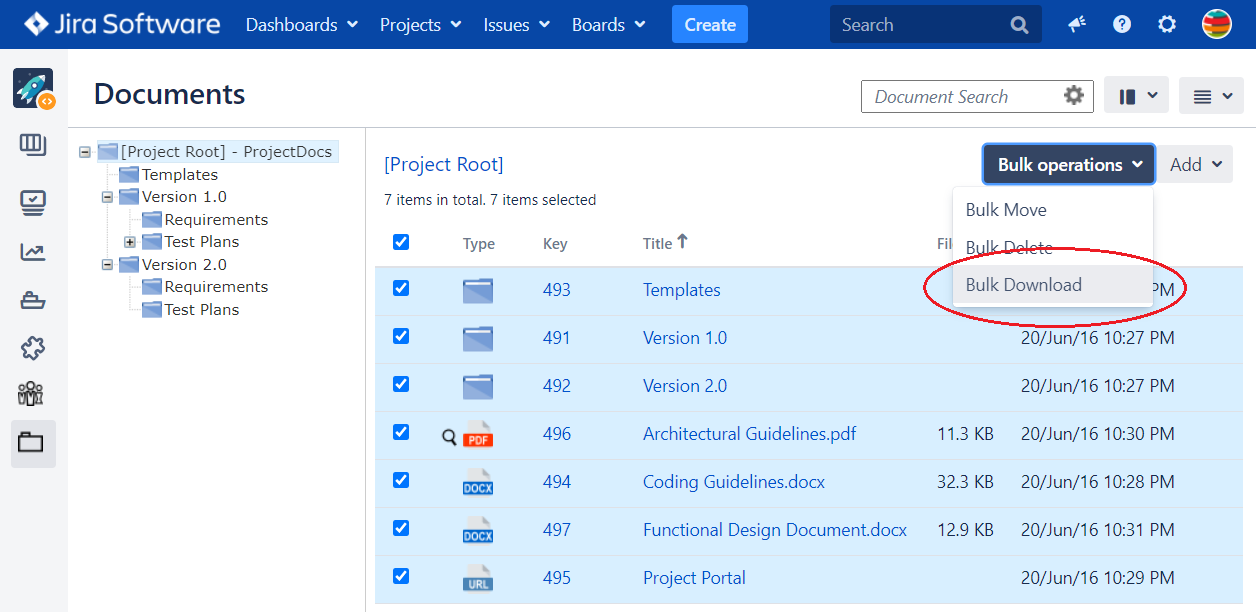Click the user profile avatar
This screenshot has width=1256, height=612.
click(1216, 25)
